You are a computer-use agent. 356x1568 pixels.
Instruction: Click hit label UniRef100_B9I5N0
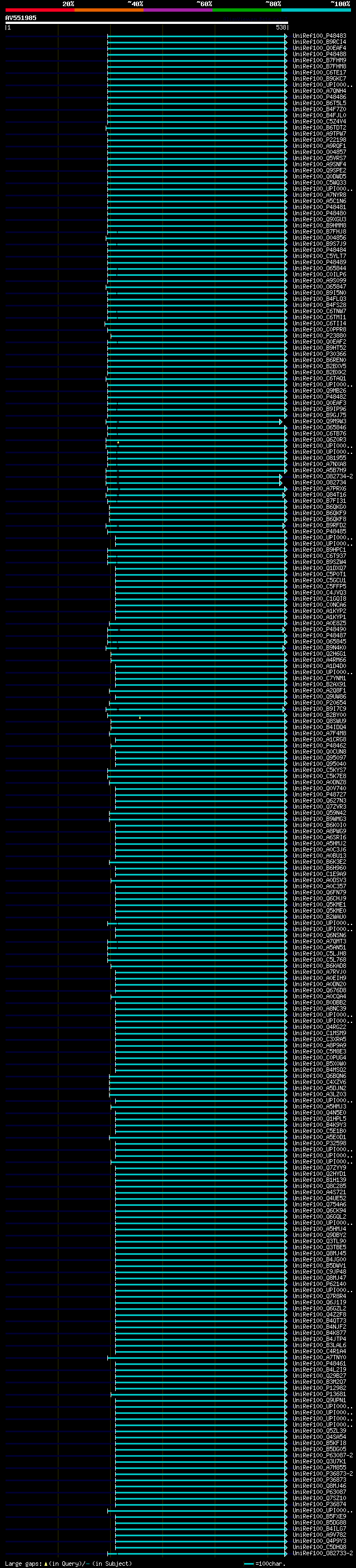click(x=319, y=293)
